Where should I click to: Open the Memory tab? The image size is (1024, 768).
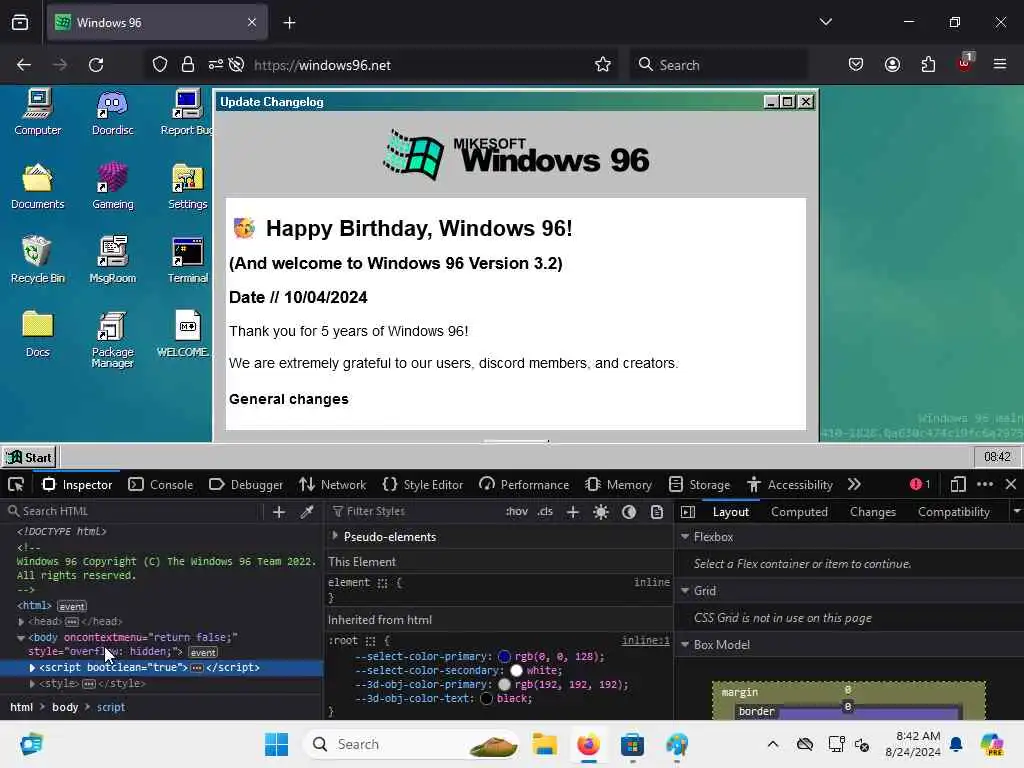618,485
